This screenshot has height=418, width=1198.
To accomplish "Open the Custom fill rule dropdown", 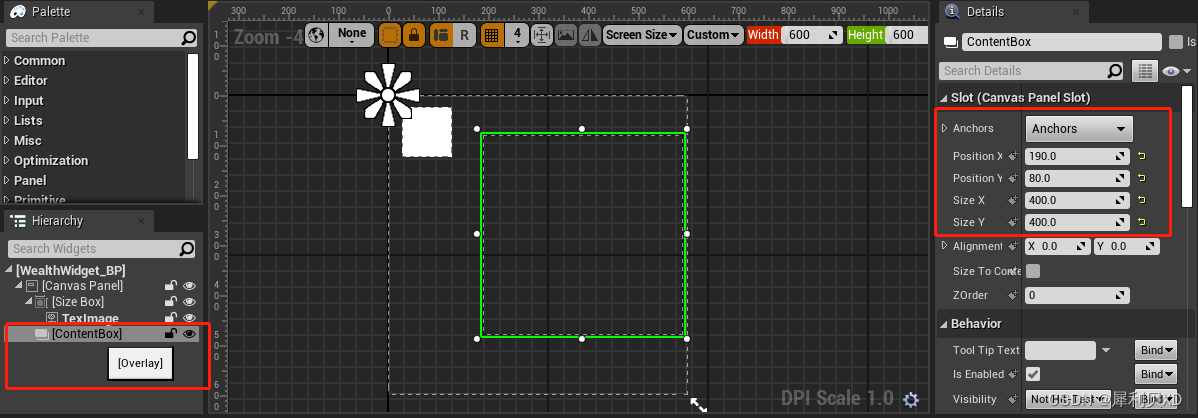I will click(714, 35).
